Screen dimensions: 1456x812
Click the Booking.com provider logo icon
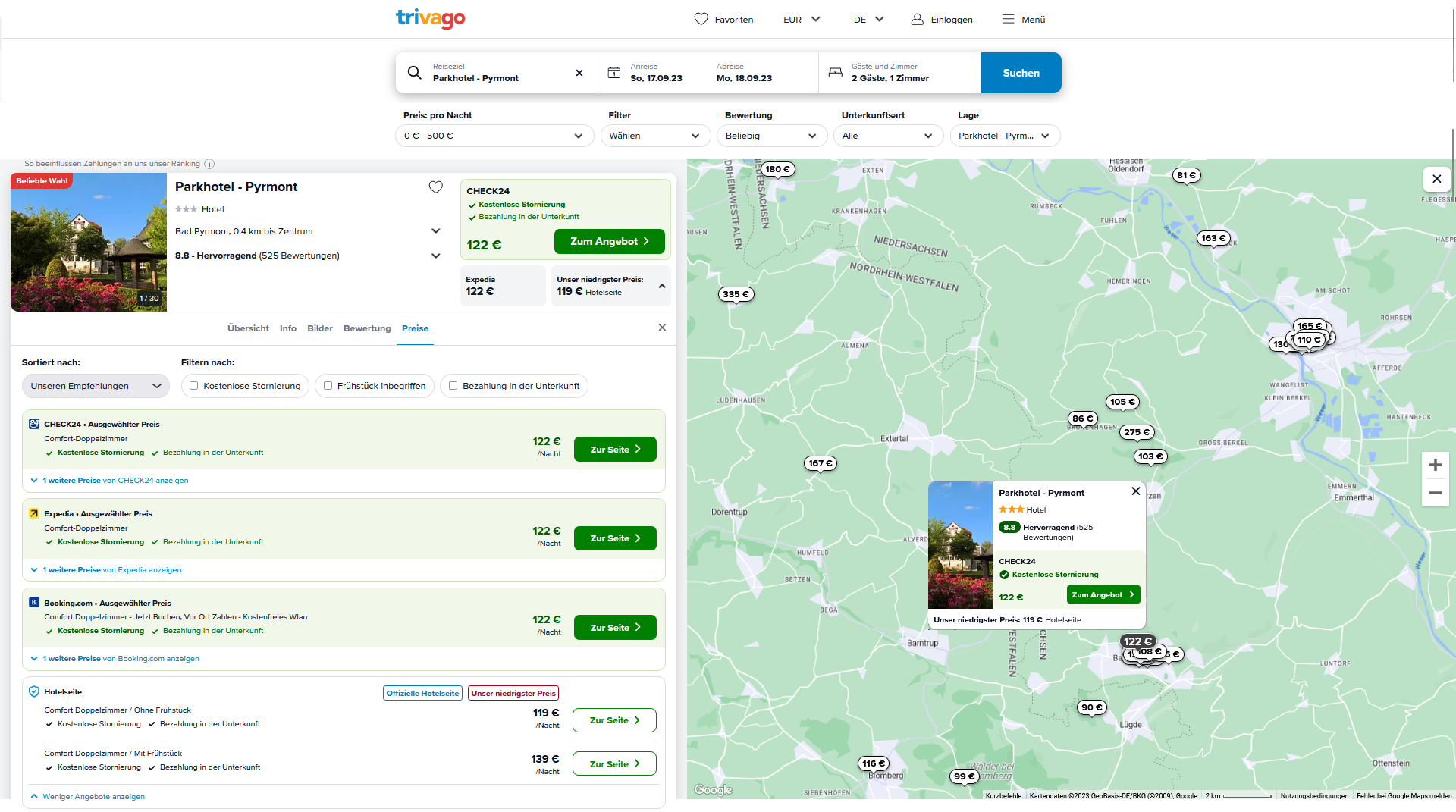tap(34, 602)
